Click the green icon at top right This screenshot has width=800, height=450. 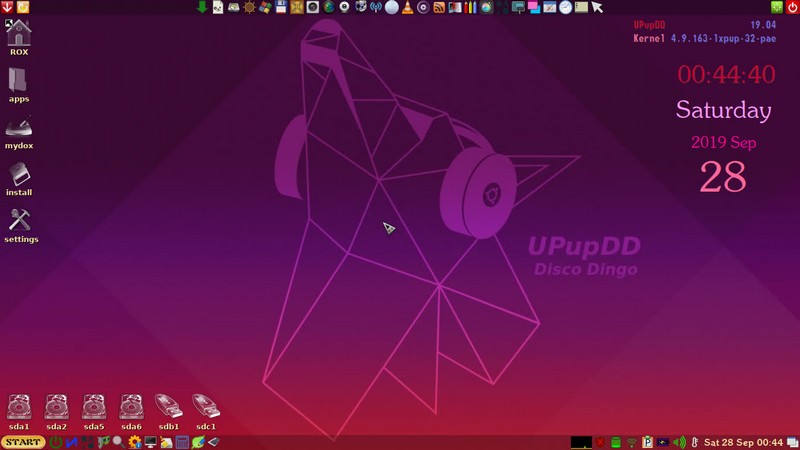(x=777, y=7)
